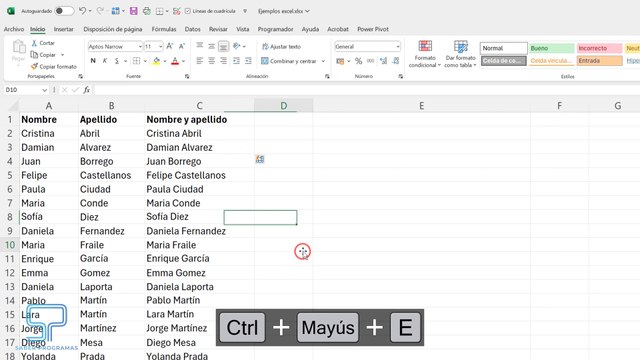Click Flash Fill options icon near D4
This screenshot has height=360, width=640.
click(260, 159)
